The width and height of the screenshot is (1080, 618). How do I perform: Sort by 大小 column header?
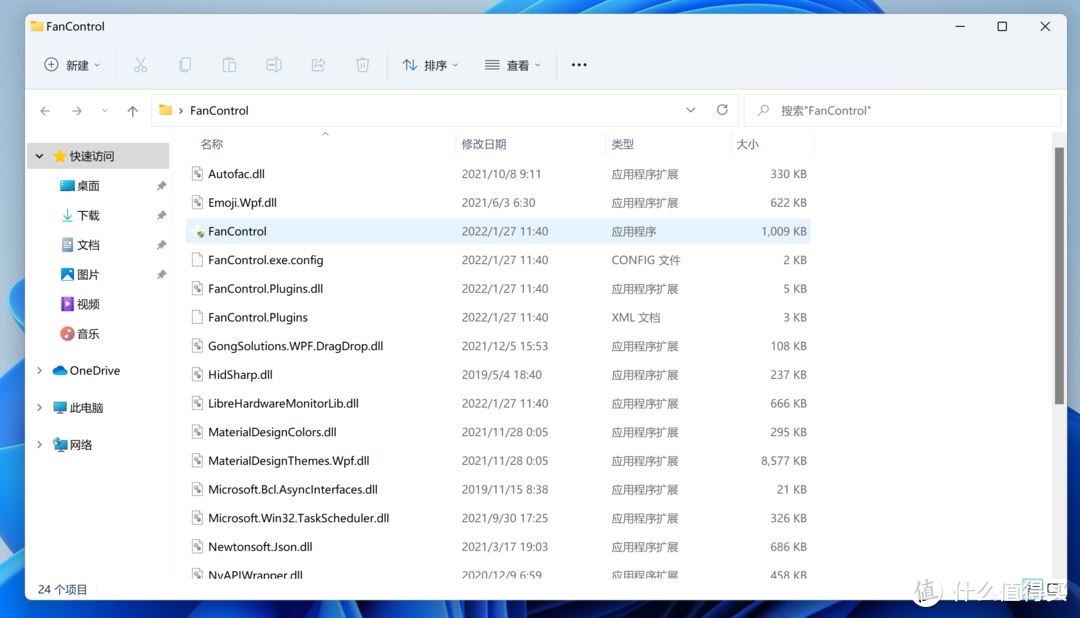(x=747, y=144)
